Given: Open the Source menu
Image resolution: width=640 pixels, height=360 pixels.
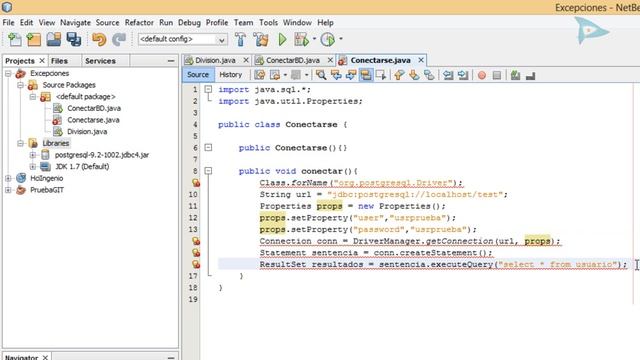Looking at the screenshot, I should [107, 22].
